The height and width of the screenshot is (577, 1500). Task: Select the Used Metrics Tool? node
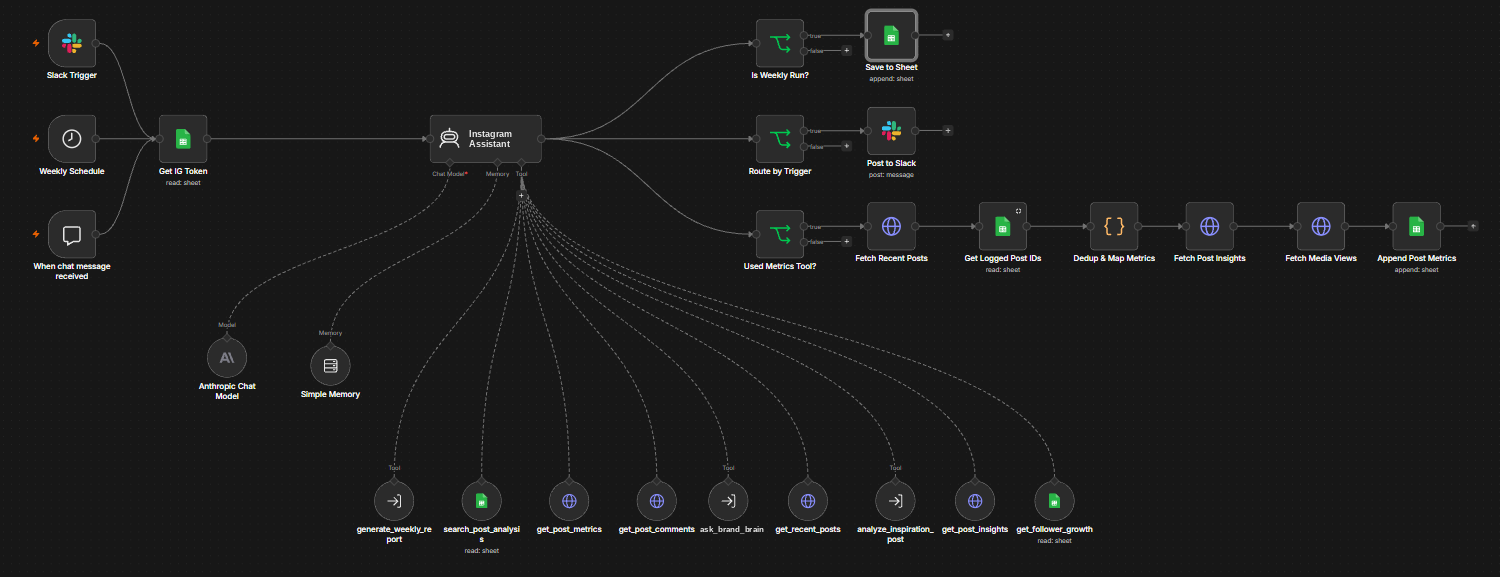[x=780, y=235]
